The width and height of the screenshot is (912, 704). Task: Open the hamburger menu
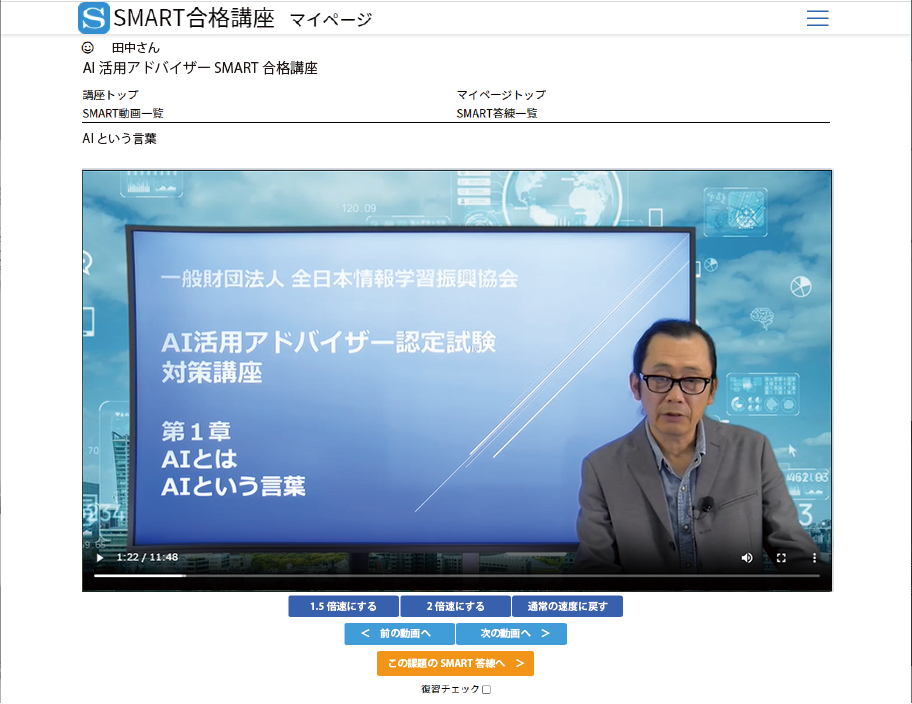click(x=817, y=18)
